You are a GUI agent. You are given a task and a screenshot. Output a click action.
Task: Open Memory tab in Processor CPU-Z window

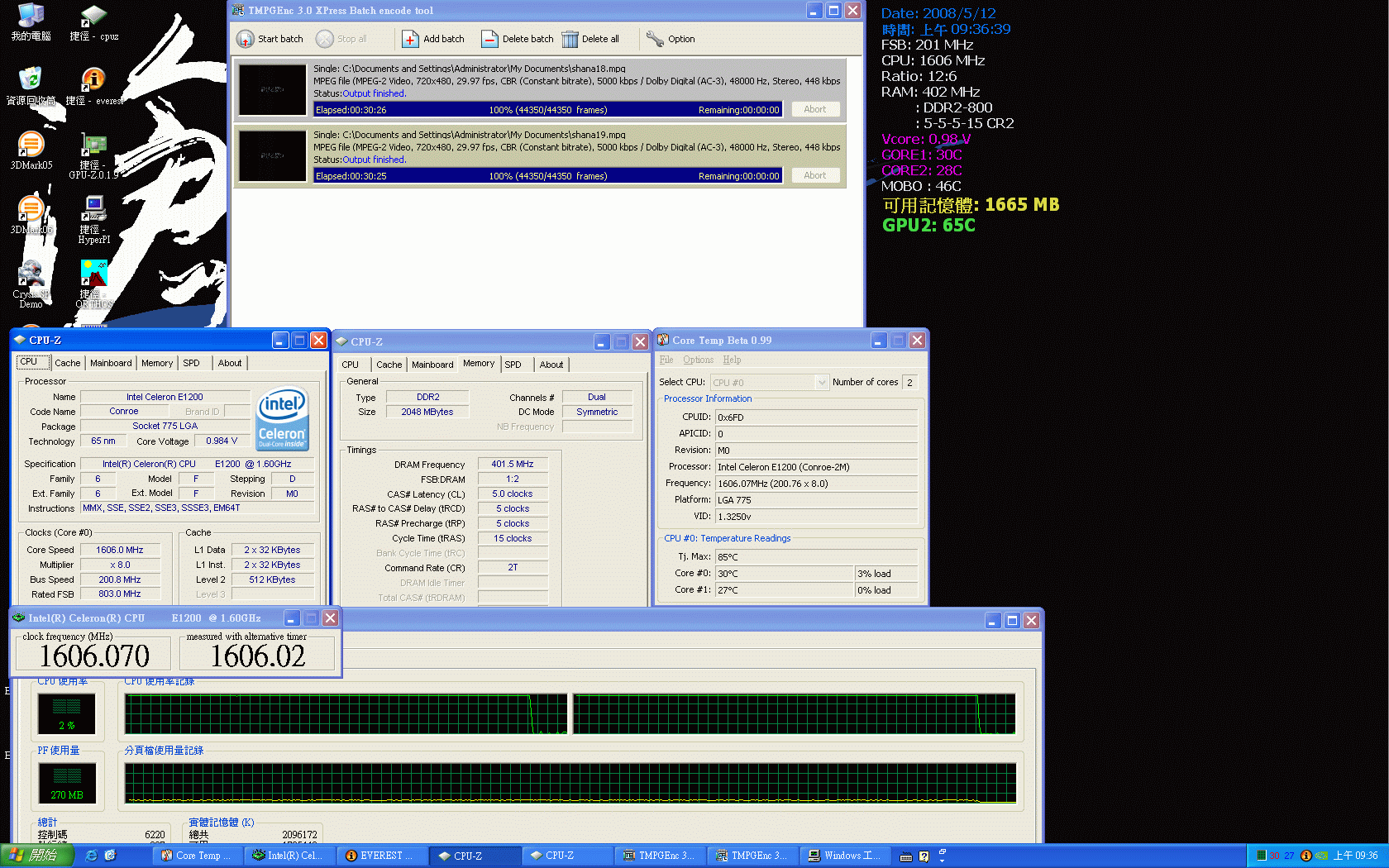coord(157,363)
